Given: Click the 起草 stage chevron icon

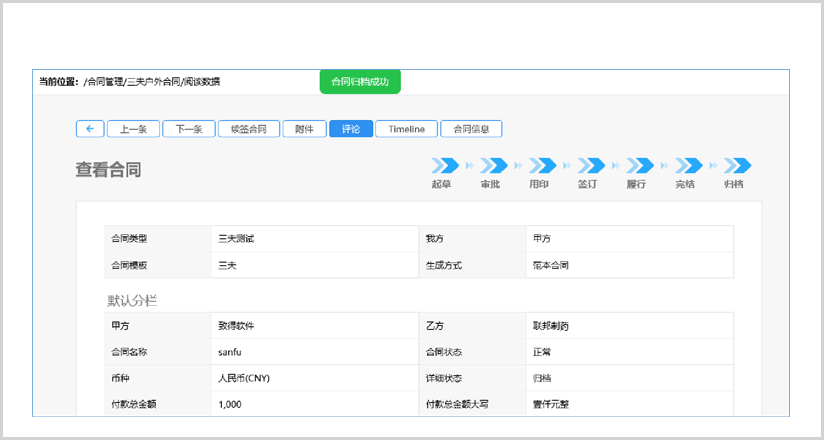Looking at the screenshot, I should tap(445, 166).
